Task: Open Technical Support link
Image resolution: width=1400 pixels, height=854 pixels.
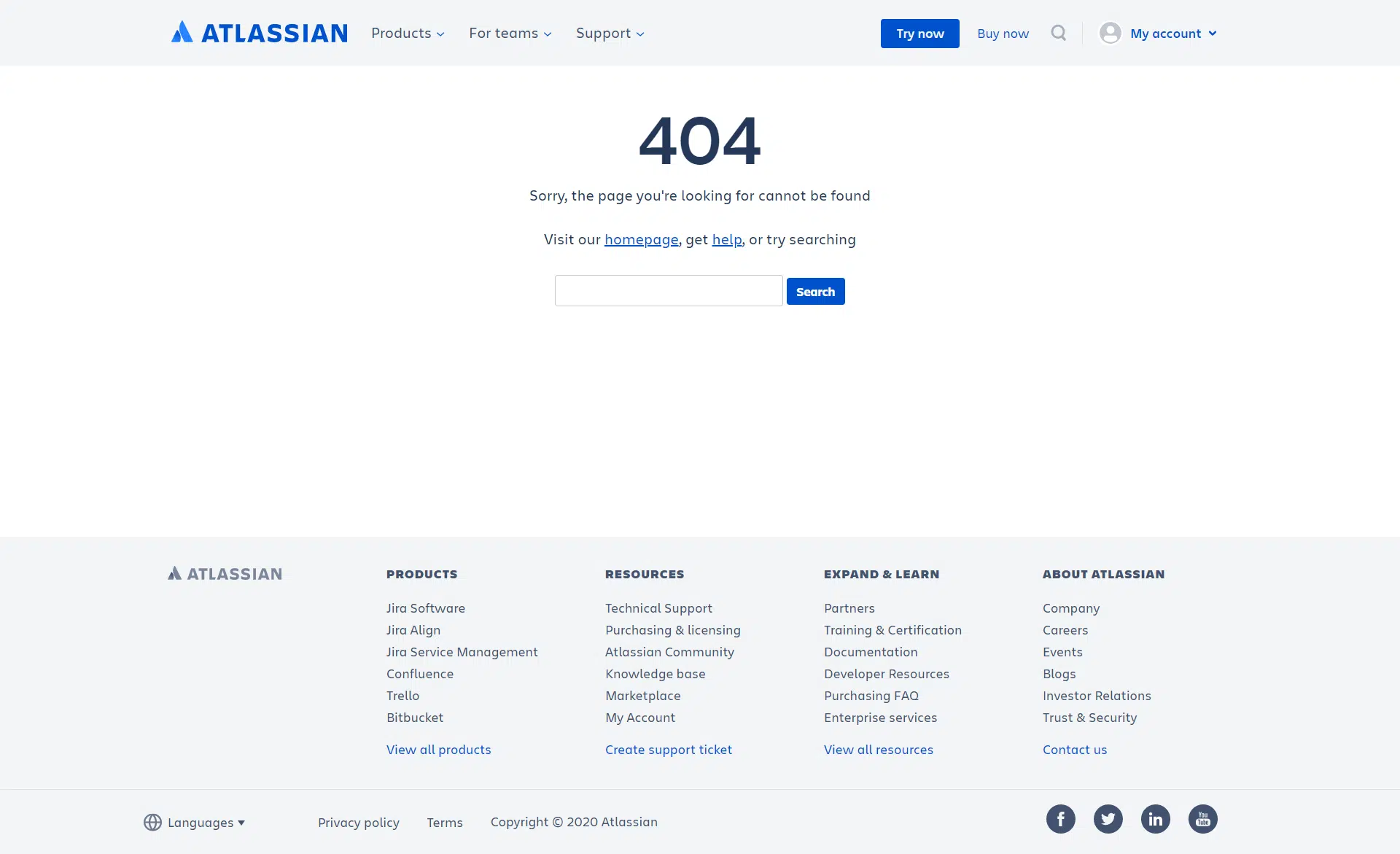Action: [658, 608]
